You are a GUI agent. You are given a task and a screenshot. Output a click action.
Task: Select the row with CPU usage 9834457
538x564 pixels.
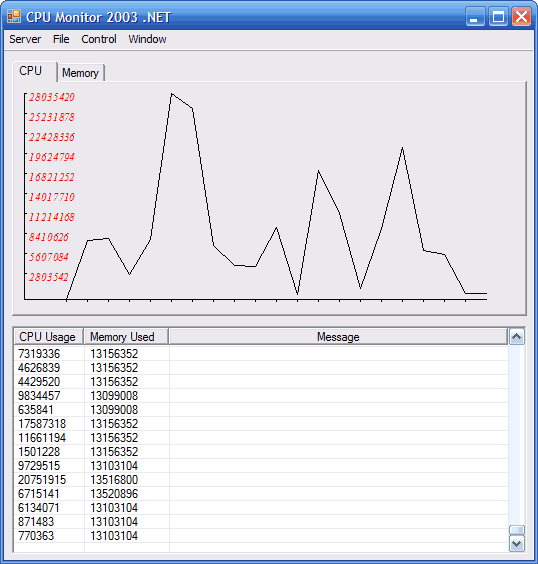pyautogui.click(x=261, y=396)
